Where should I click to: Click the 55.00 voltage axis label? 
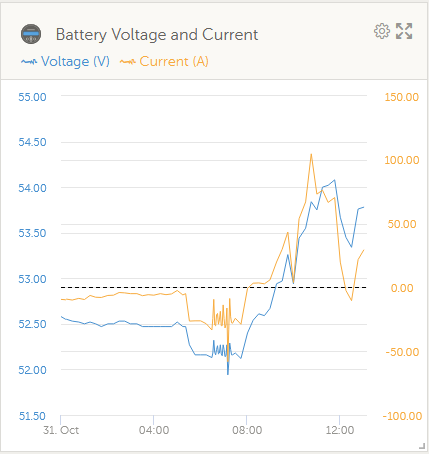[32, 97]
